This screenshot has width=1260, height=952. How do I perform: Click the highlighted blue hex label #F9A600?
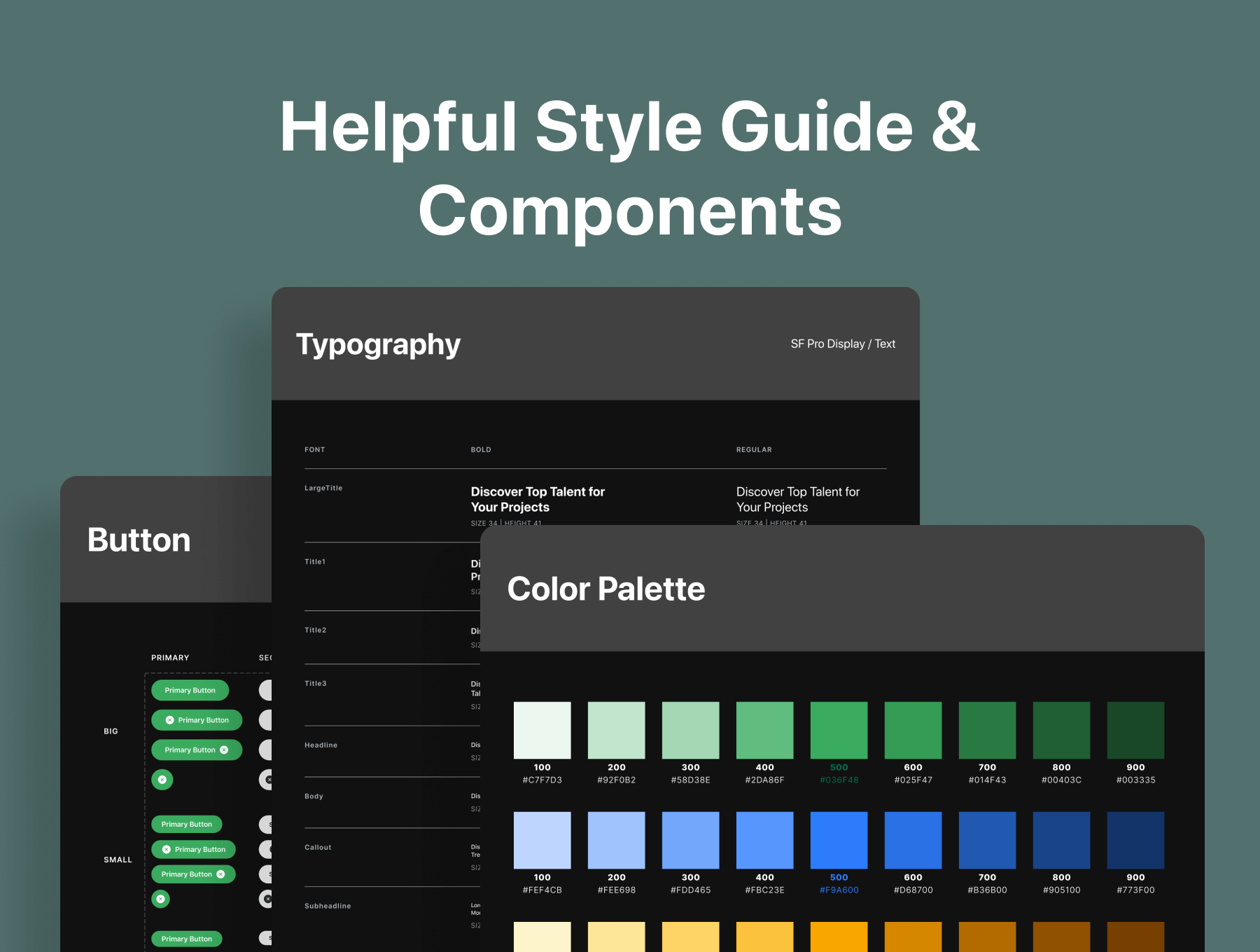click(x=839, y=890)
